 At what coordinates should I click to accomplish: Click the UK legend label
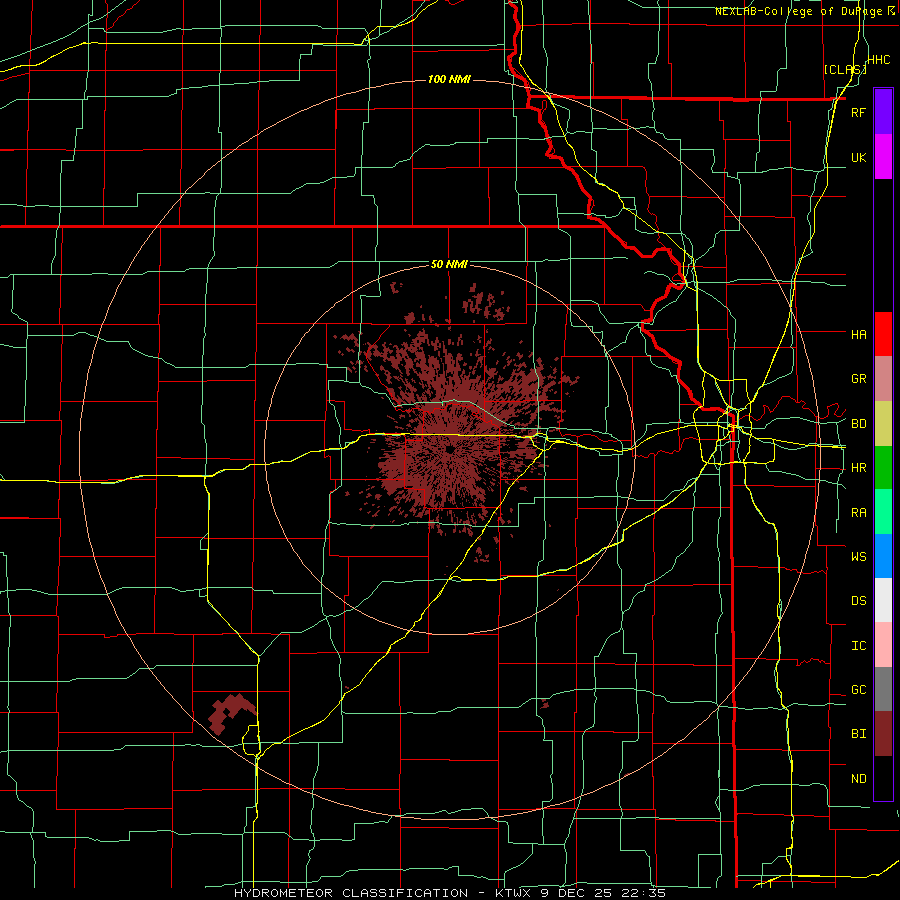click(858, 157)
